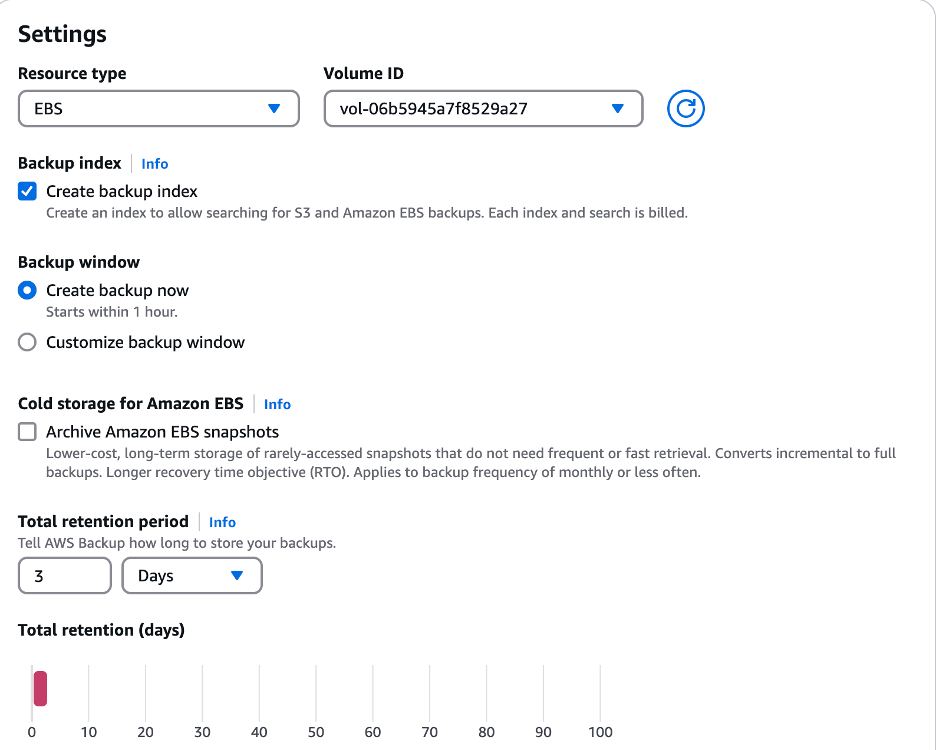Image resolution: width=936 pixels, height=750 pixels.
Task: Select the Create backup now option
Action: coord(27,290)
